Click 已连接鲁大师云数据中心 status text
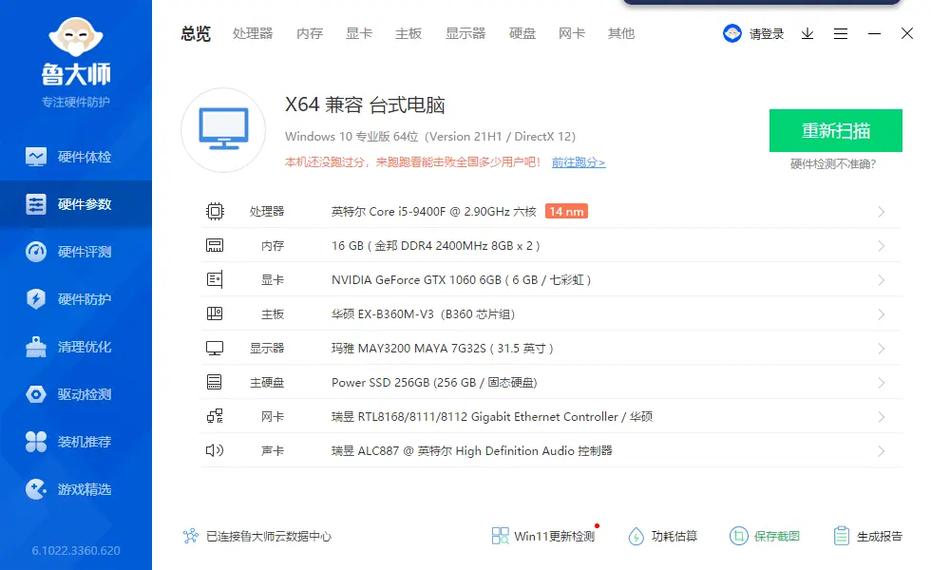This screenshot has width=931, height=570. point(268,536)
